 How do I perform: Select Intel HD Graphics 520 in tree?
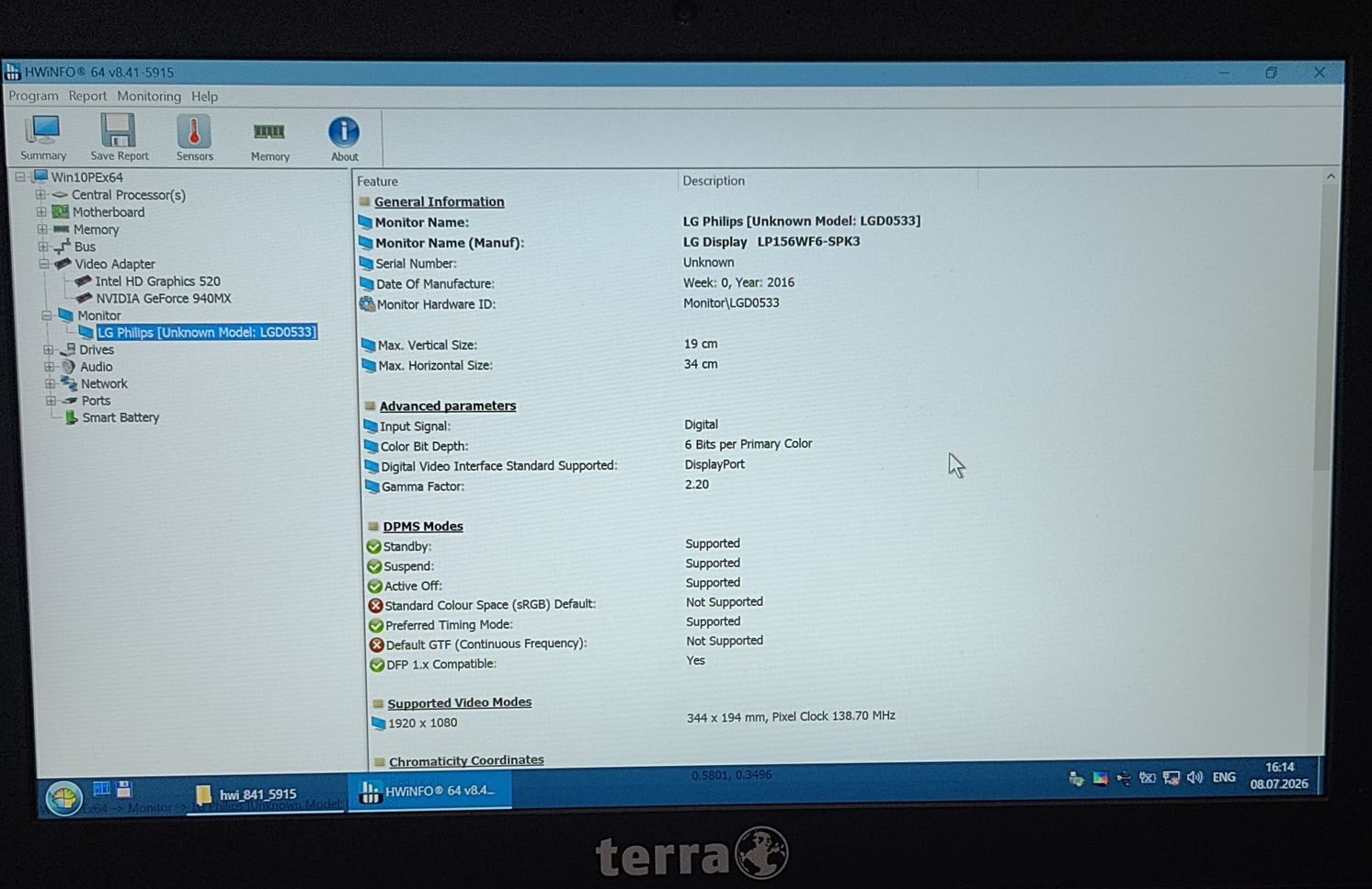coord(157,281)
